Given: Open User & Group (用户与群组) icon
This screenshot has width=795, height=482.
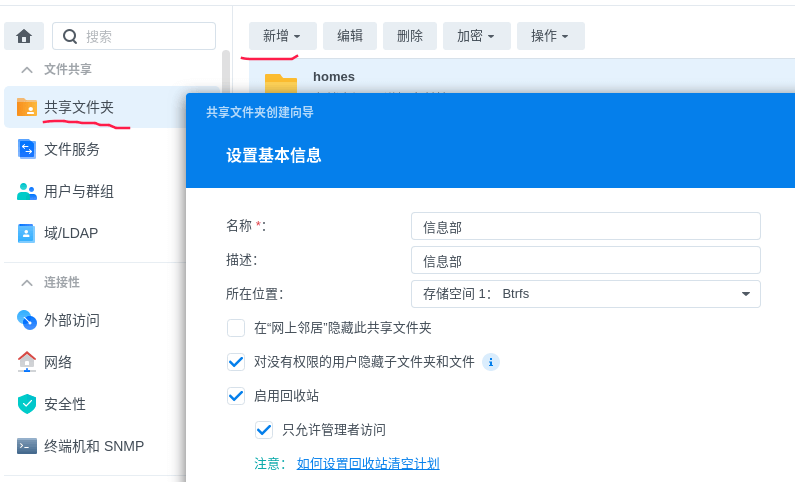Looking at the screenshot, I should pos(27,191).
